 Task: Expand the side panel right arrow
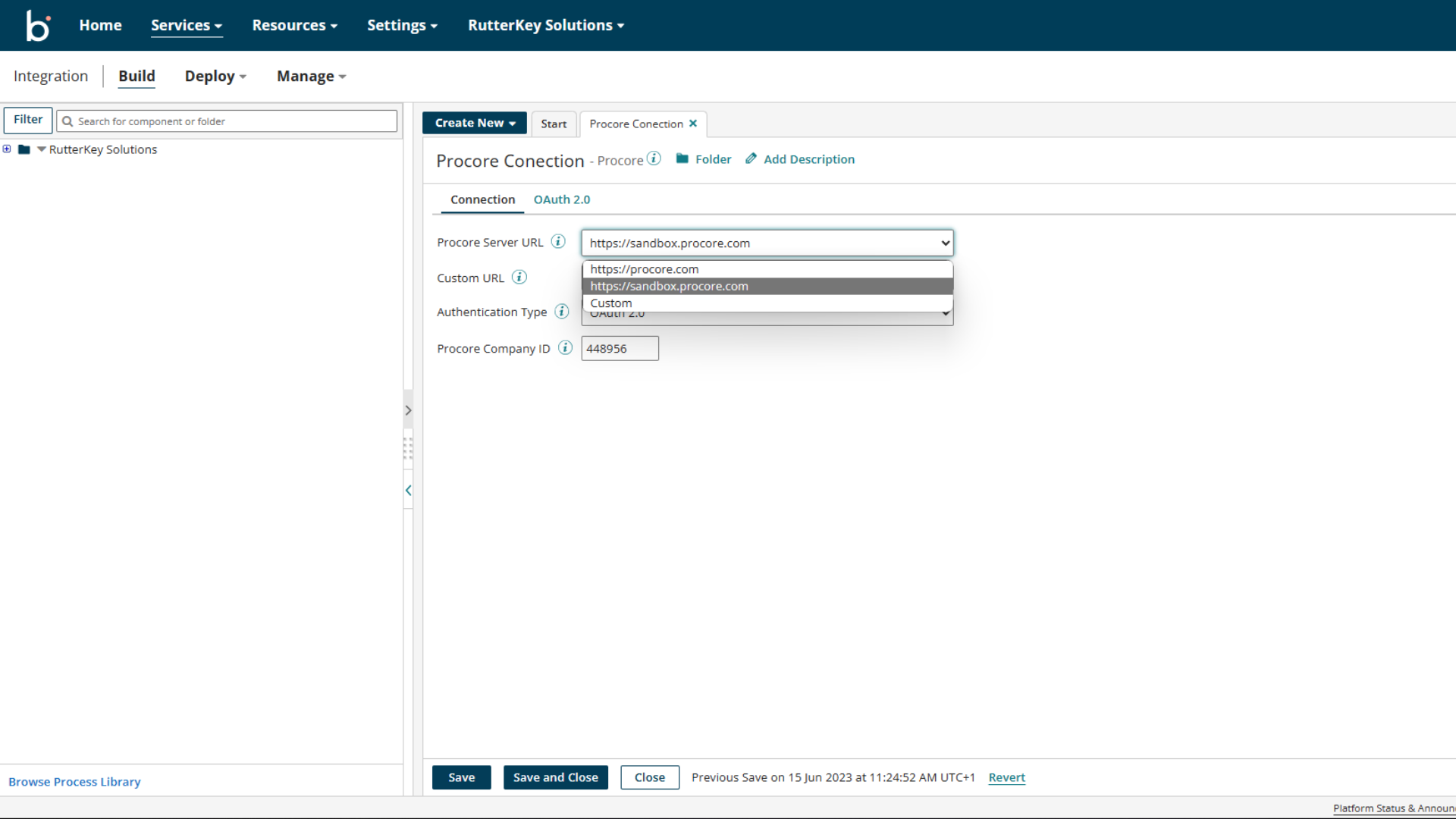(x=408, y=410)
